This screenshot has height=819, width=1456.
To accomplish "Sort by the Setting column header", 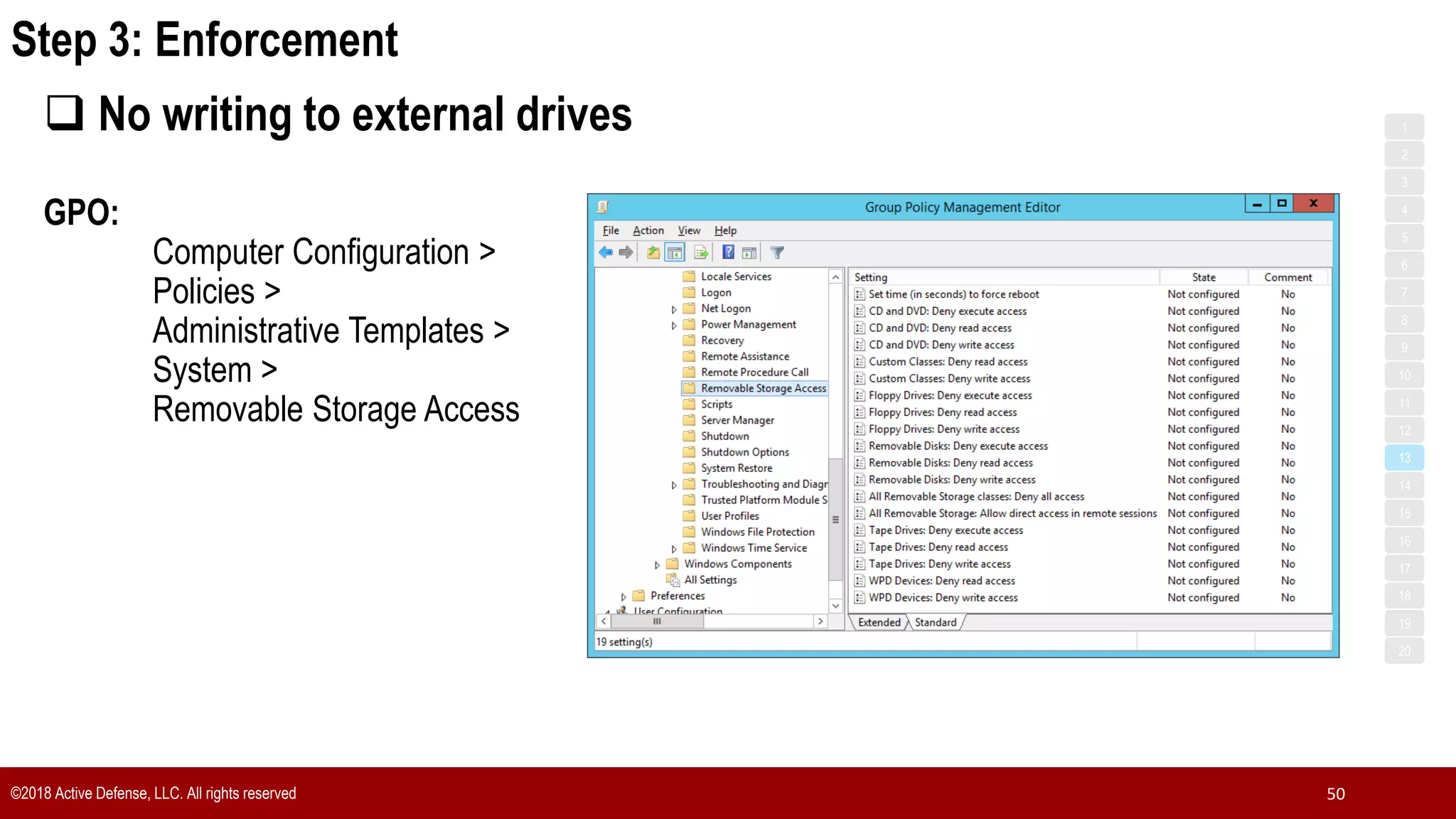I will [1005, 277].
